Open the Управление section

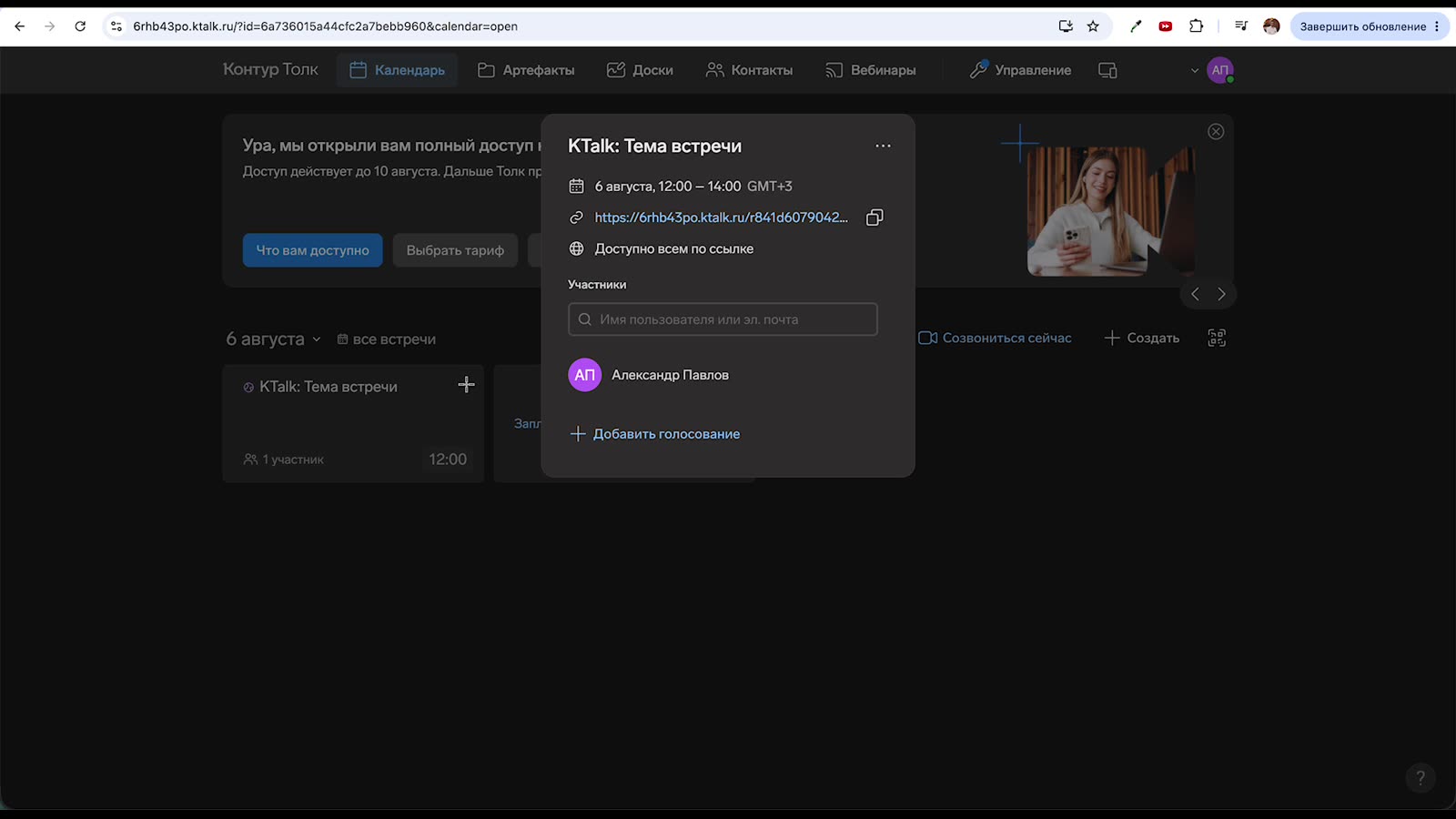click(x=1020, y=70)
